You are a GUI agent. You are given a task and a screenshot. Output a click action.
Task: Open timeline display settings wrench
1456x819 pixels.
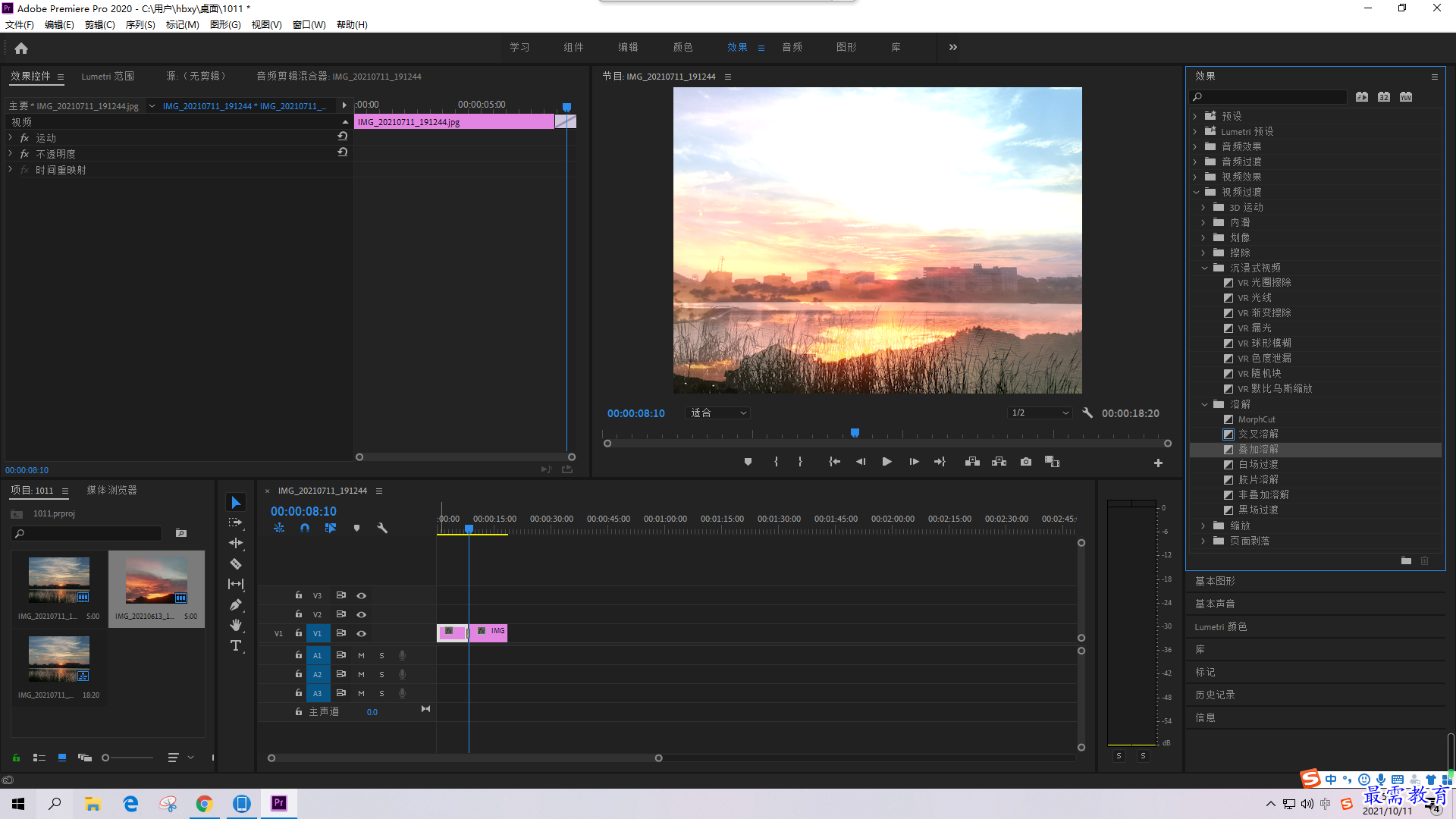pyautogui.click(x=382, y=528)
